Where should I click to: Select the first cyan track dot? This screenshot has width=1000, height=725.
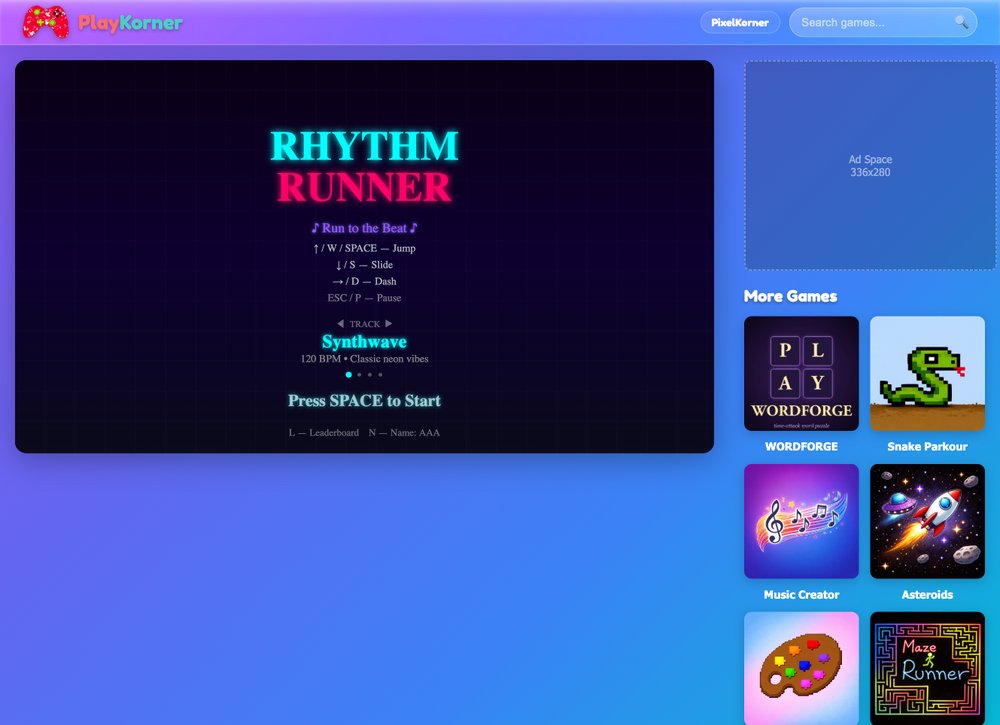point(348,375)
